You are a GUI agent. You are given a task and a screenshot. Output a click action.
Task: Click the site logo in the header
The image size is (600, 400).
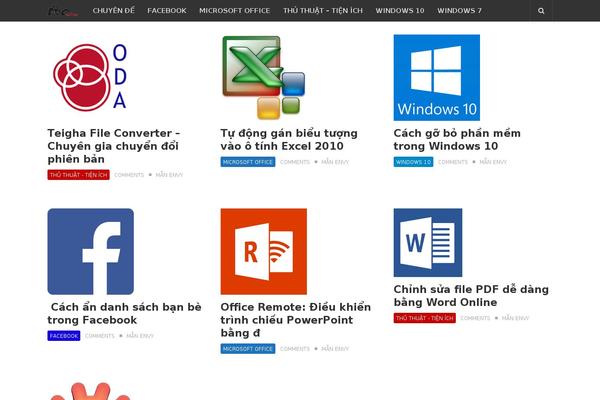[63, 12]
